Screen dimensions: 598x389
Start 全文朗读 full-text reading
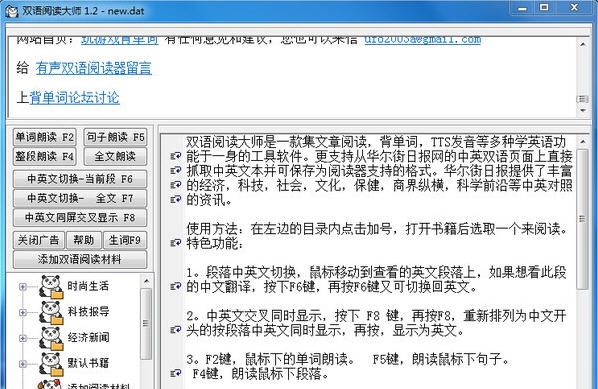pos(115,156)
